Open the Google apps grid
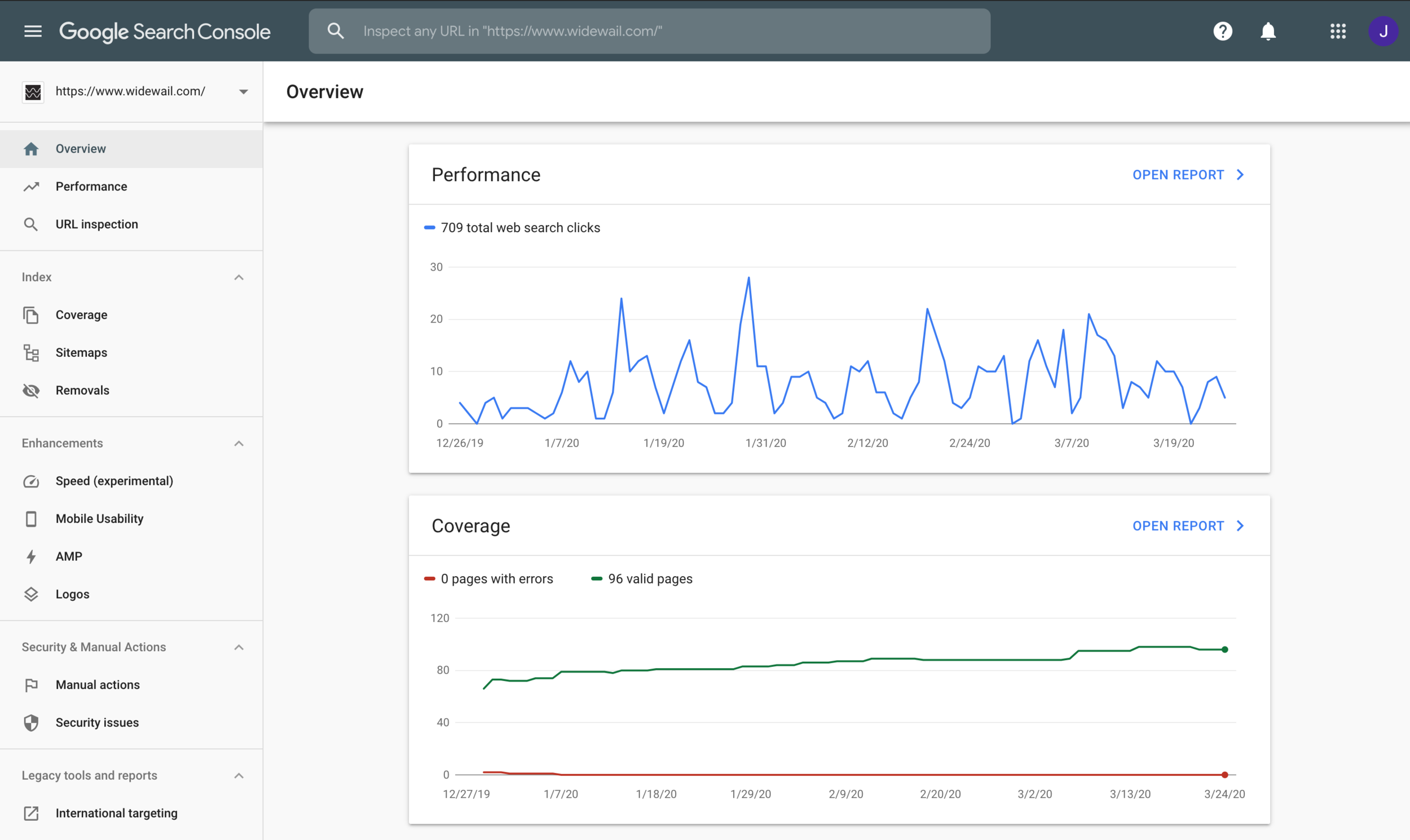The width and height of the screenshot is (1410, 840). coord(1338,31)
